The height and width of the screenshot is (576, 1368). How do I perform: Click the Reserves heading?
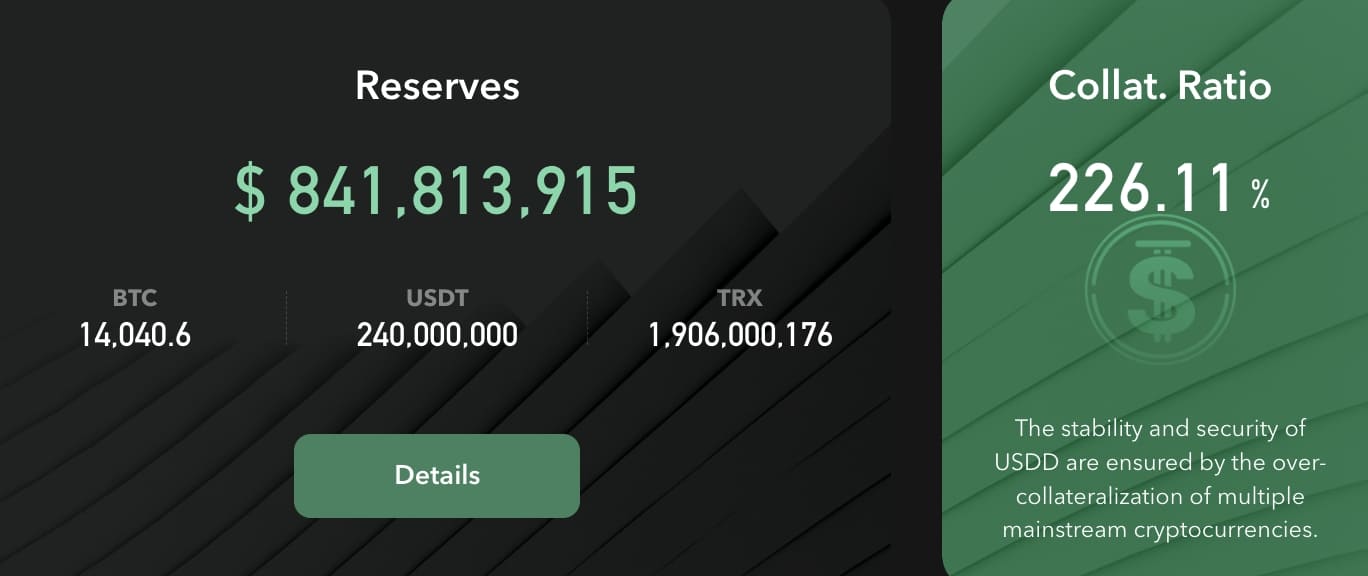(x=437, y=86)
